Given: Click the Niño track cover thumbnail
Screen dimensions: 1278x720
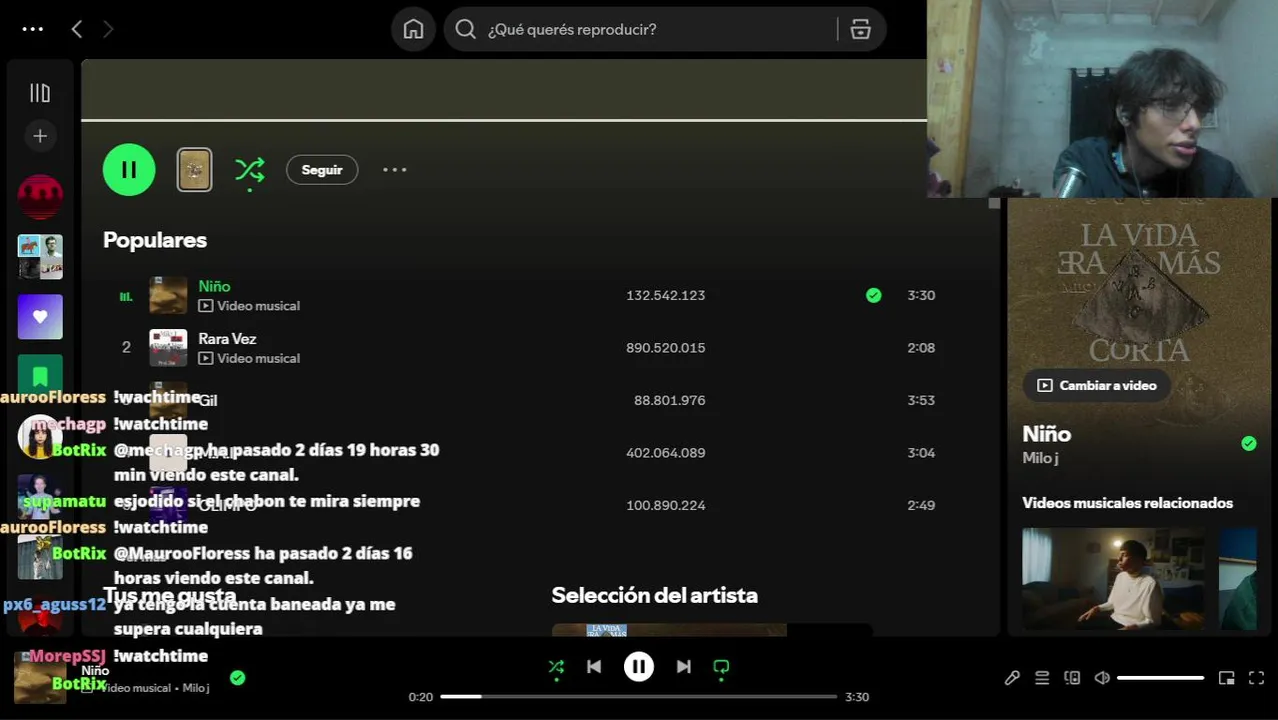Looking at the screenshot, I should [x=168, y=295].
